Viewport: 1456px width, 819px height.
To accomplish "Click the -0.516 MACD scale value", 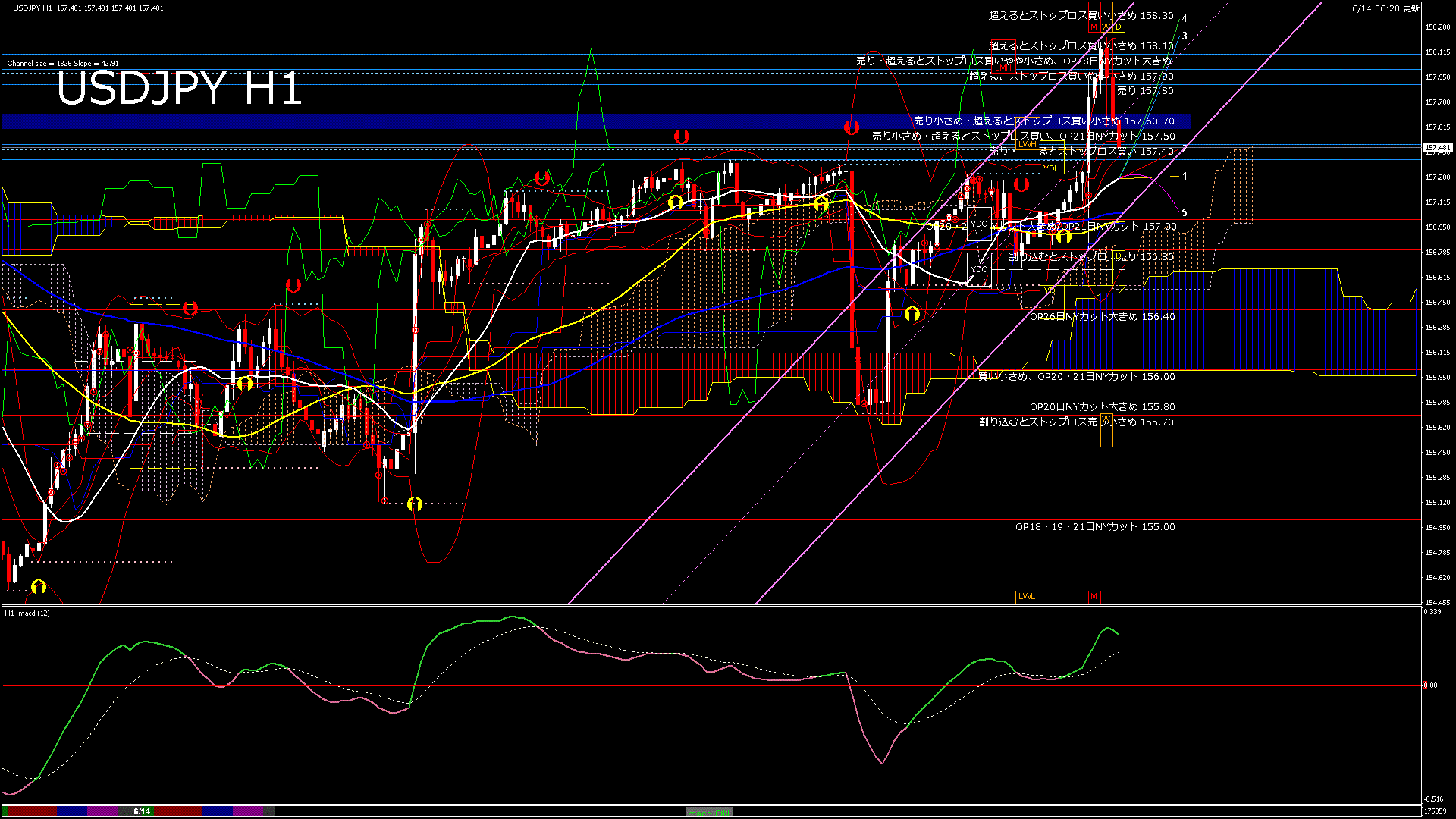I will pyautogui.click(x=1433, y=799).
